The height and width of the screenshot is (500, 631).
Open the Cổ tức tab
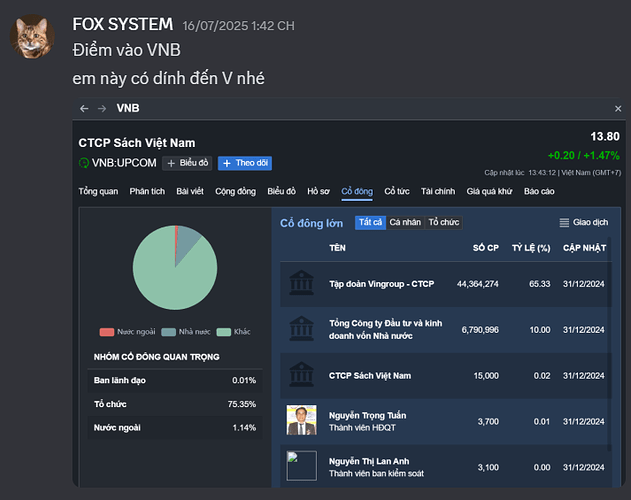397,191
